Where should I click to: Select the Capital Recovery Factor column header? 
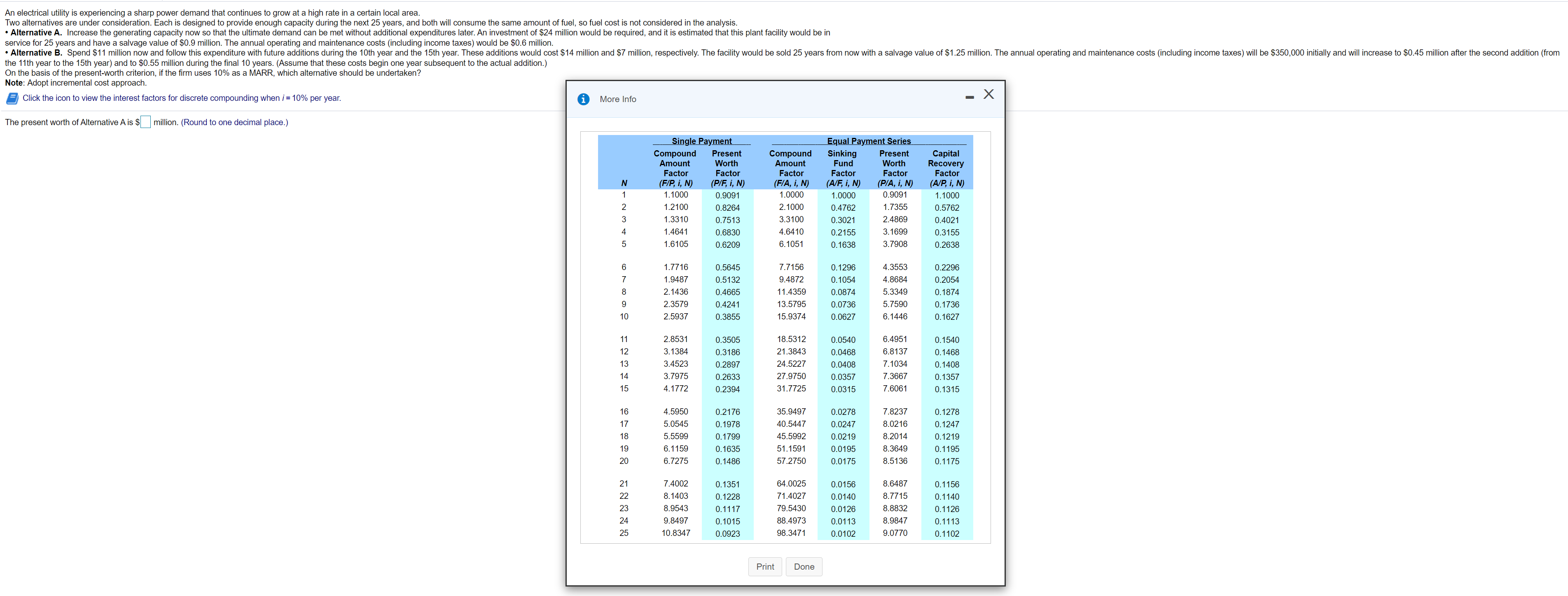click(x=946, y=168)
